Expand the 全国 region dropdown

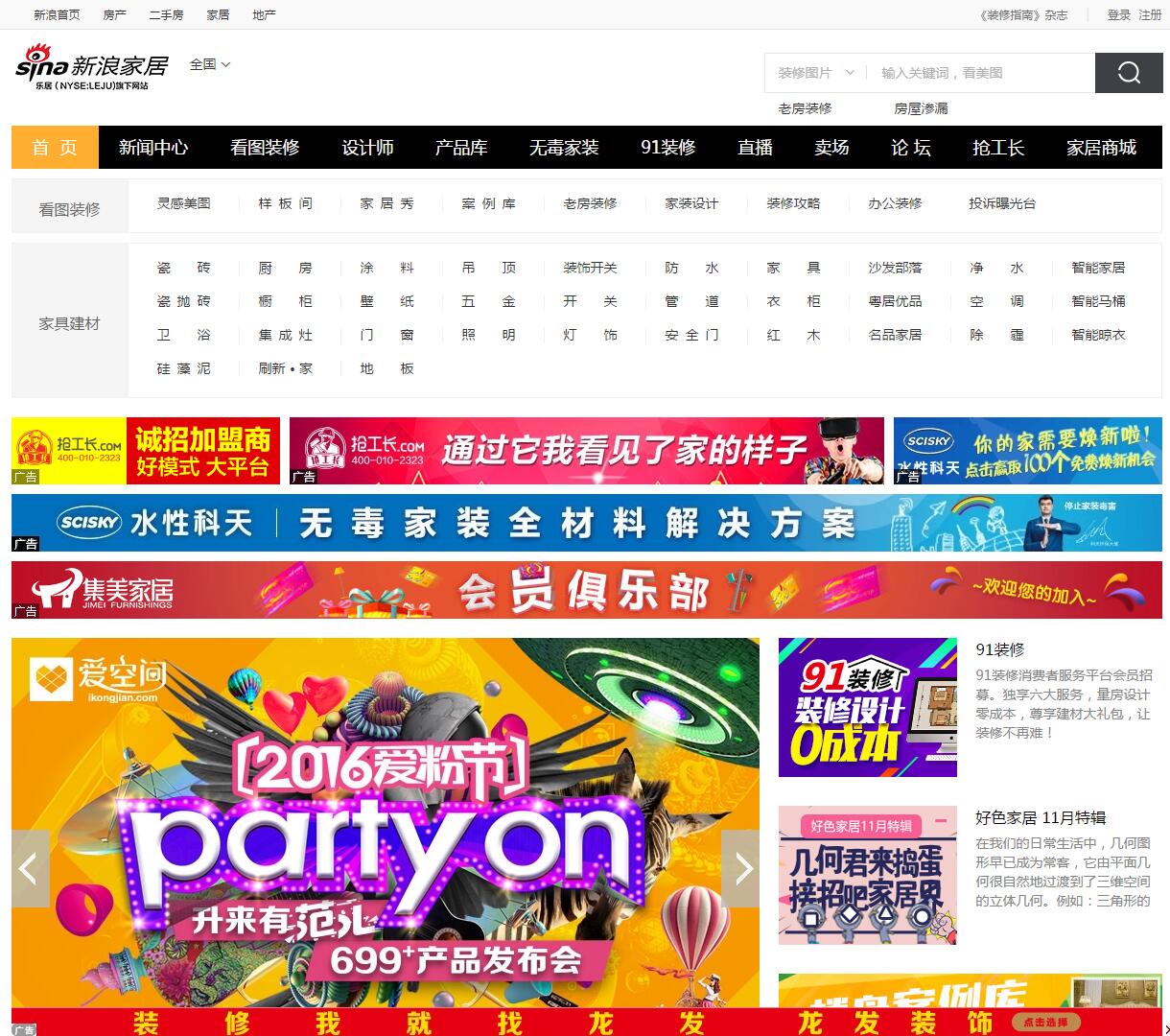tap(210, 64)
